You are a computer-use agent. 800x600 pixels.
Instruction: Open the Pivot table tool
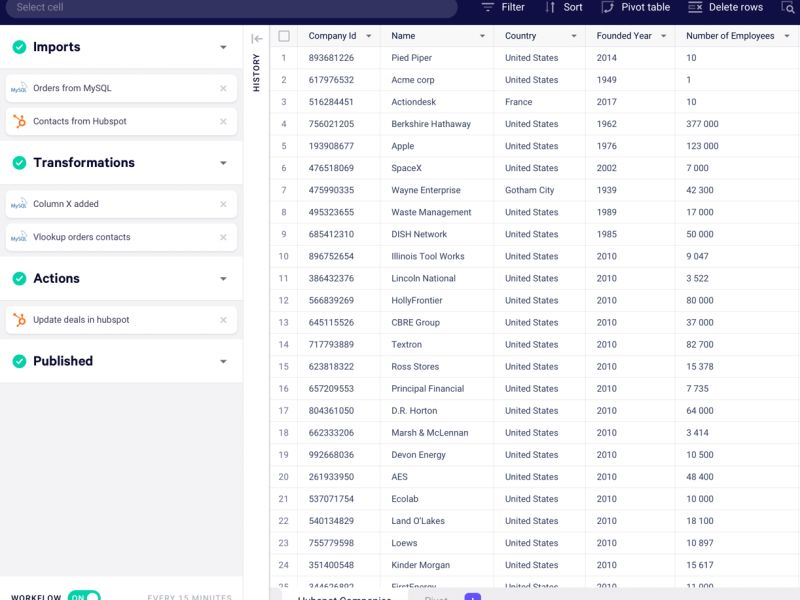pyautogui.click(x=636, y=7)
